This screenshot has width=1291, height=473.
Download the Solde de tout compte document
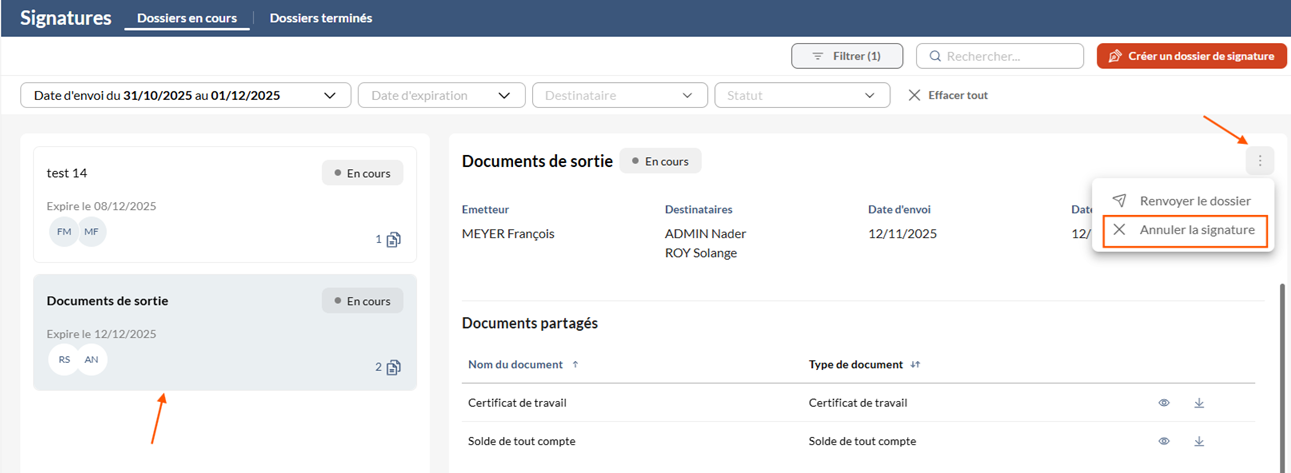click(1199, 441)
